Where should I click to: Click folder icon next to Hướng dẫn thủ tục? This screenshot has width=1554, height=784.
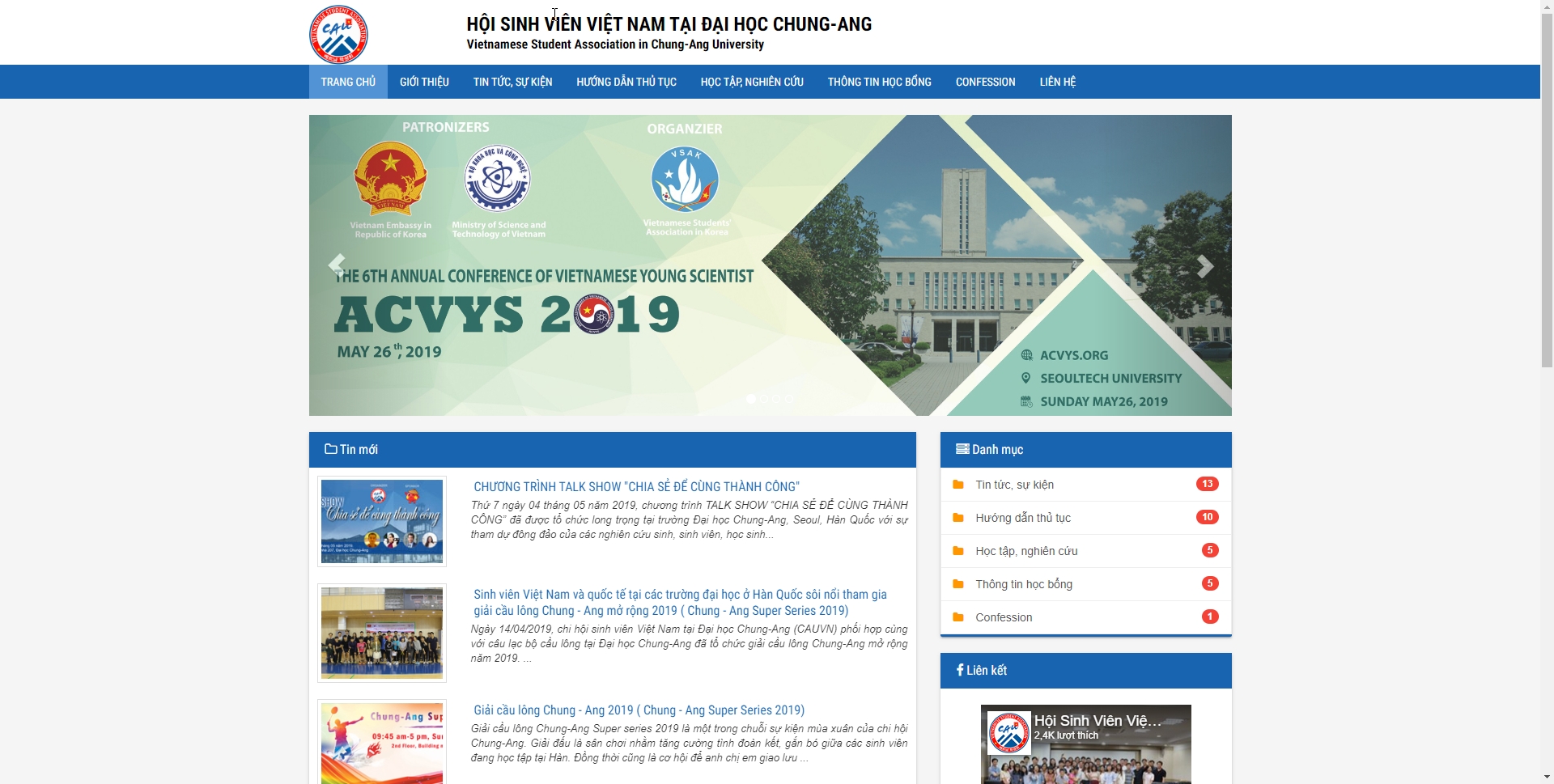958,518
